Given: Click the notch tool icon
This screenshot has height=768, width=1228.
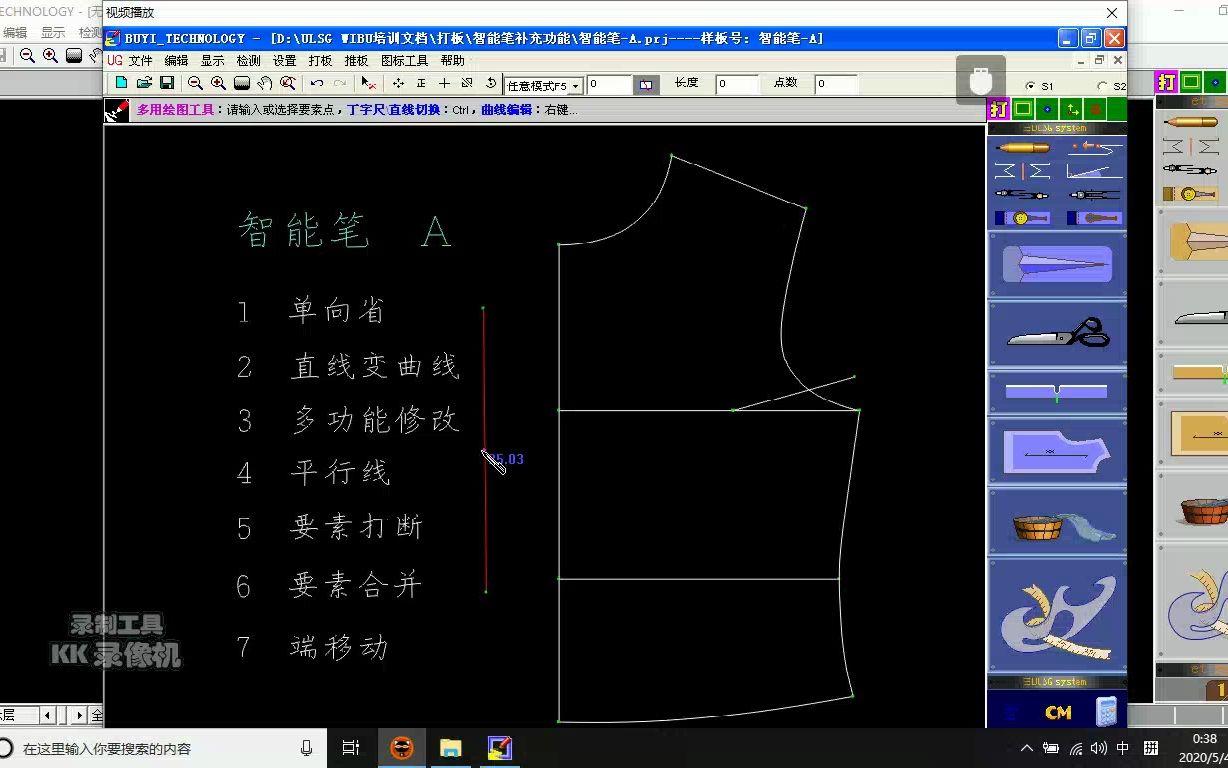Looking at the screenshot, I should 1058,390.
